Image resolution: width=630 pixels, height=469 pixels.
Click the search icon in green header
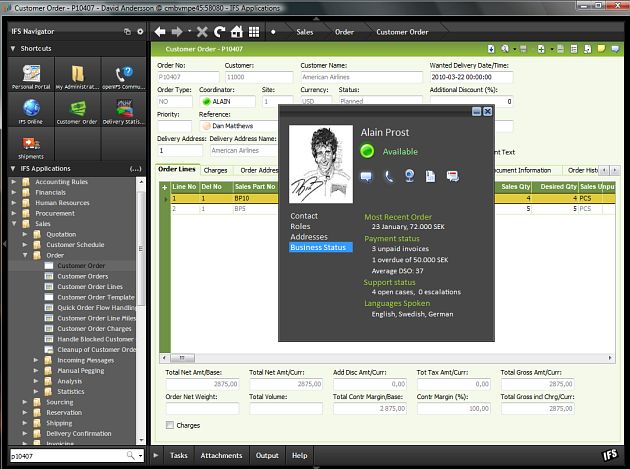click(x=505, y=49)
